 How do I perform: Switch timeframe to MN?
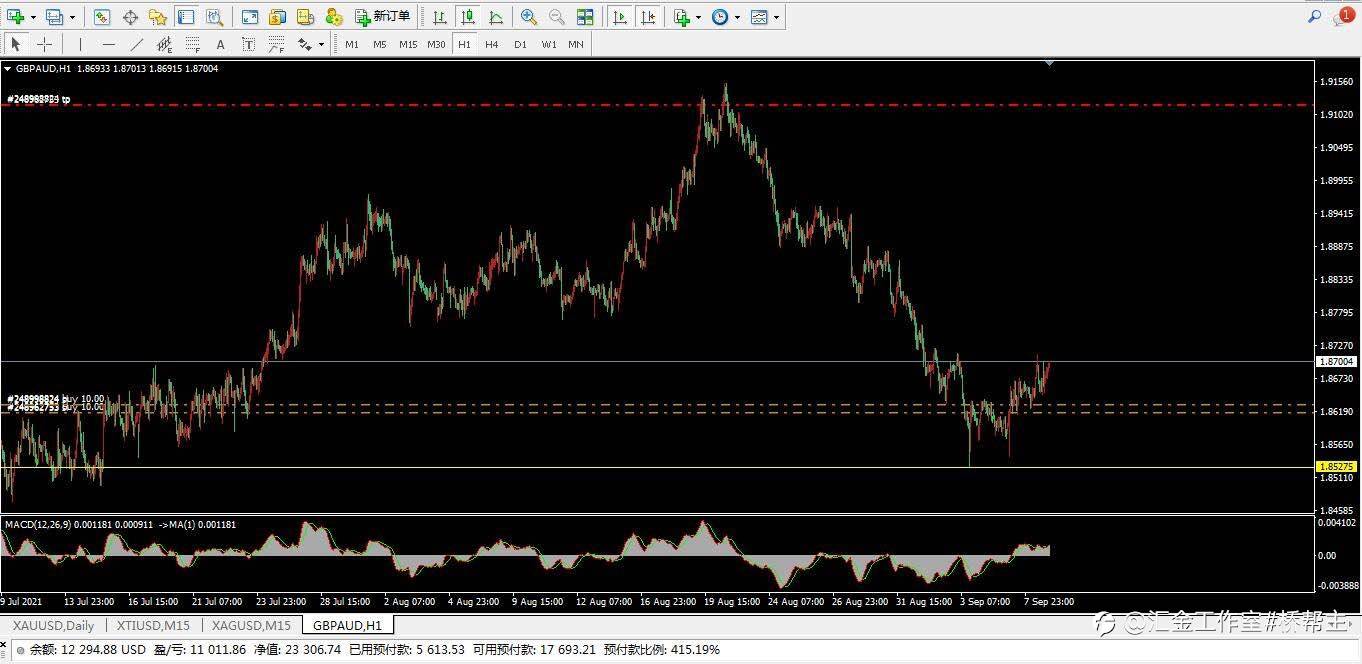click(576, 44)
